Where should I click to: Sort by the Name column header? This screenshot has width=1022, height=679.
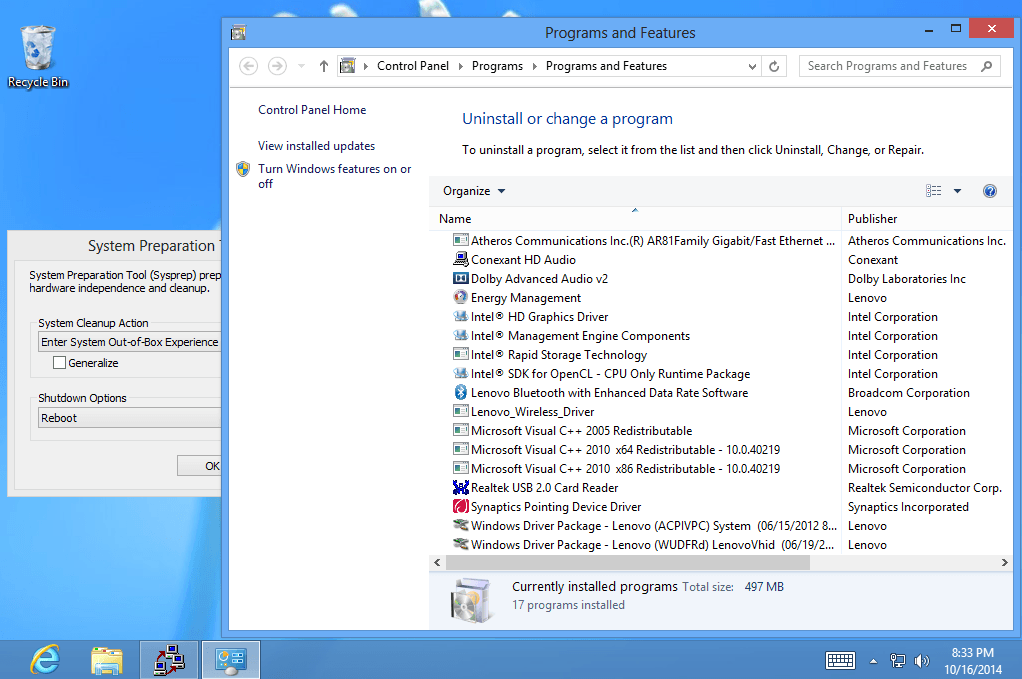tap(635, 219)
